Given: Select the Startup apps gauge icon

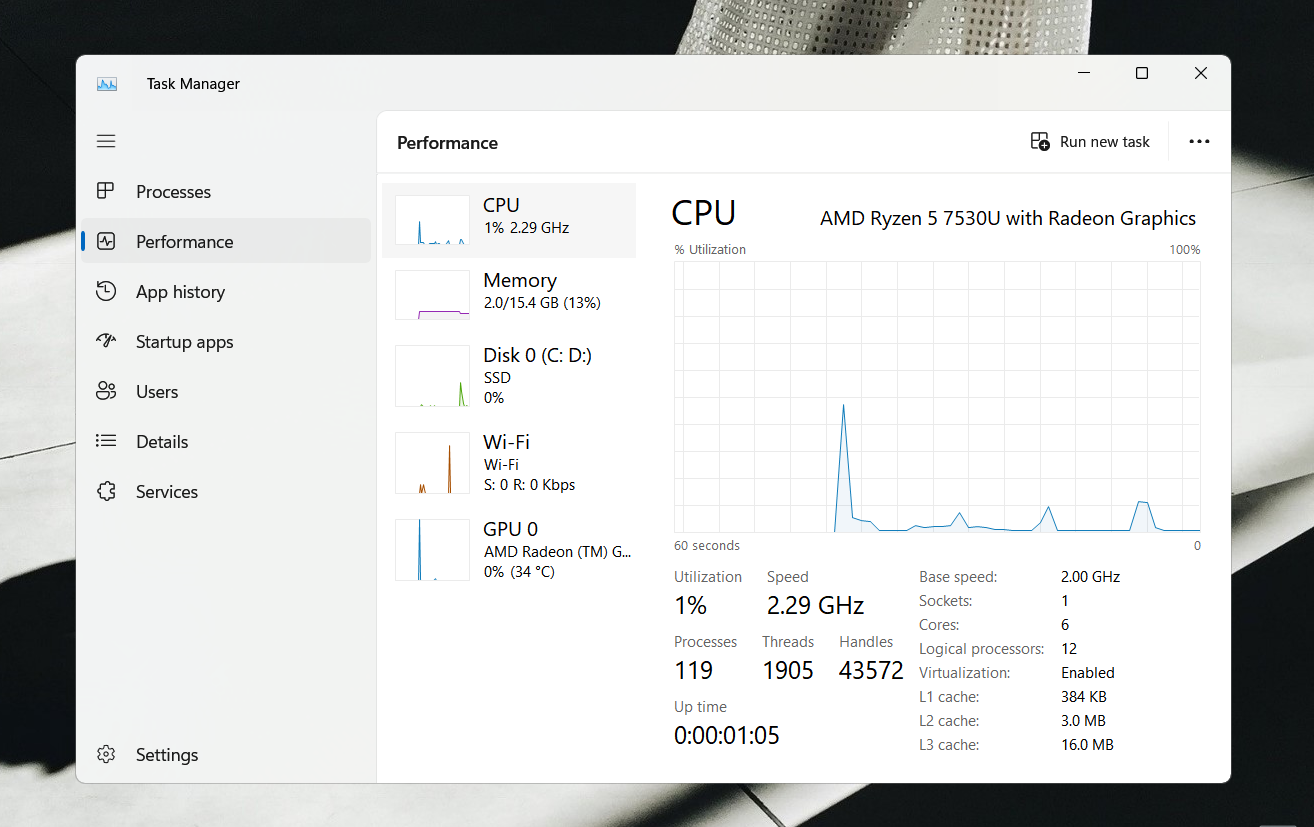Looking at the screenshot, I should click(x=106, y=341).
